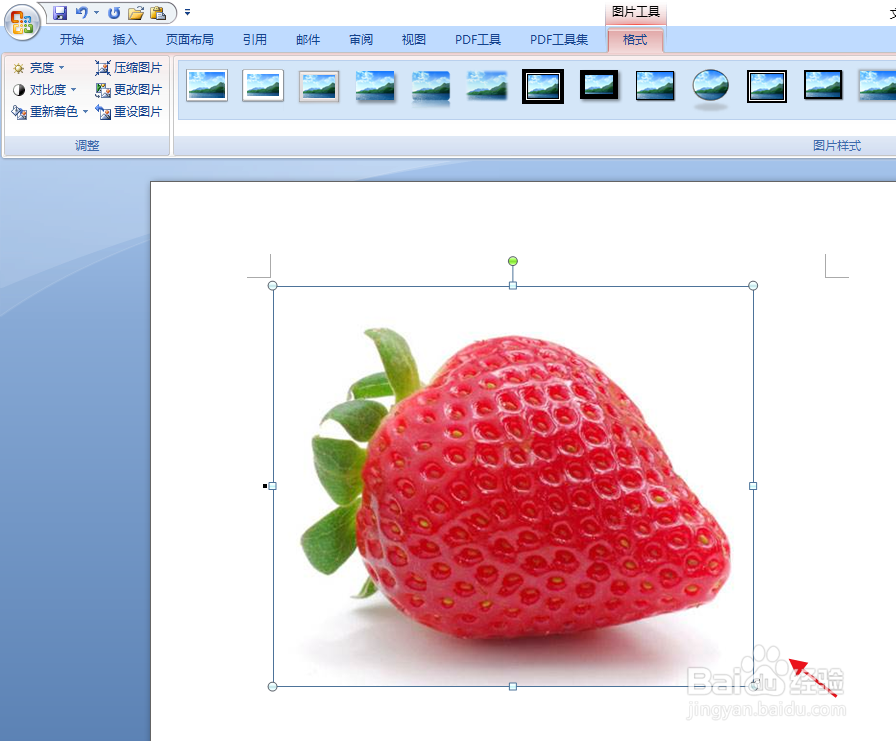Click the left-middle sizing handle
The width and height of the screenshot is (896, 741).
point(273,486)
